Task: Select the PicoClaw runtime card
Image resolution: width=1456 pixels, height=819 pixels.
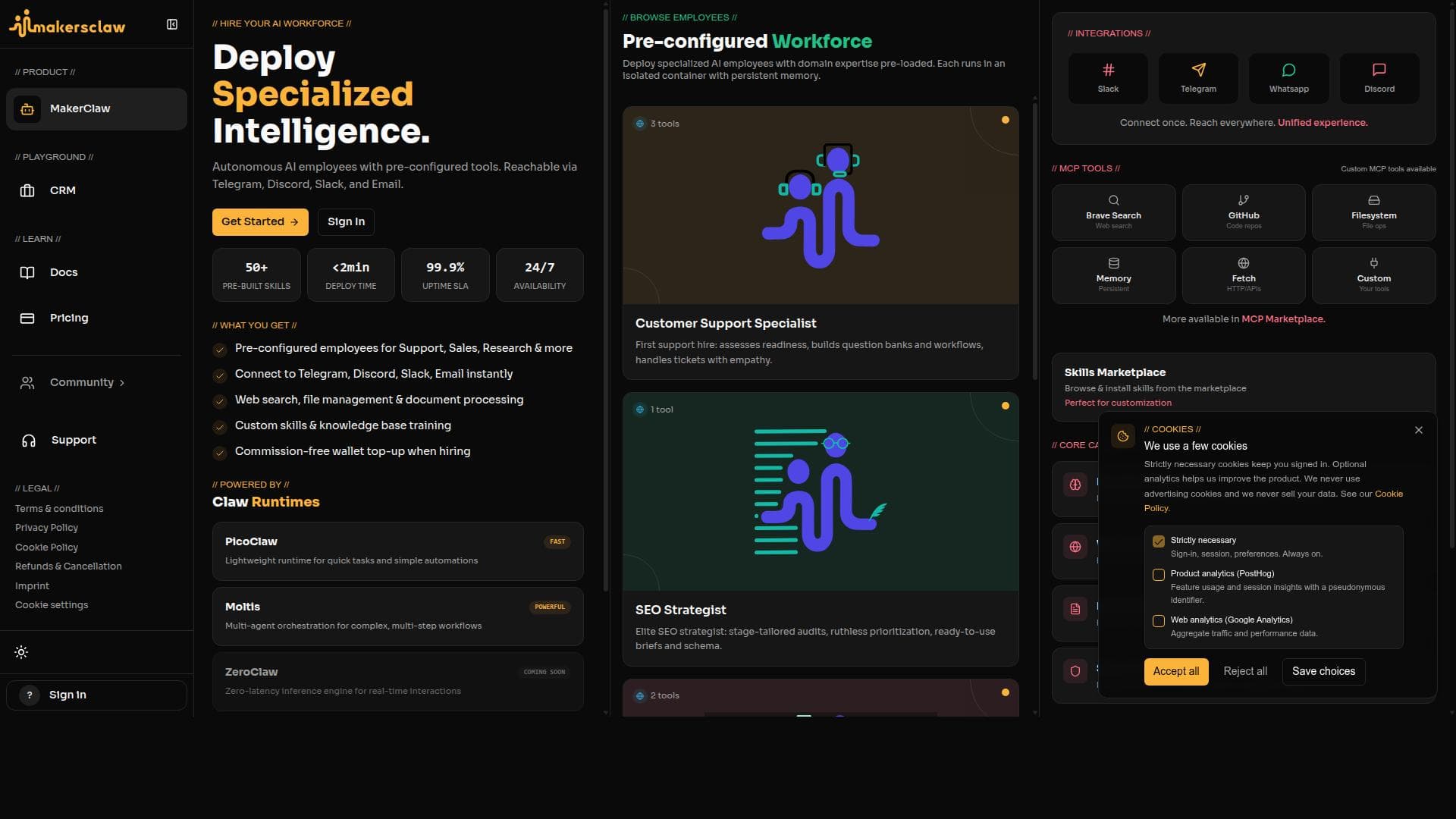Action: click(x=398, y=551)
